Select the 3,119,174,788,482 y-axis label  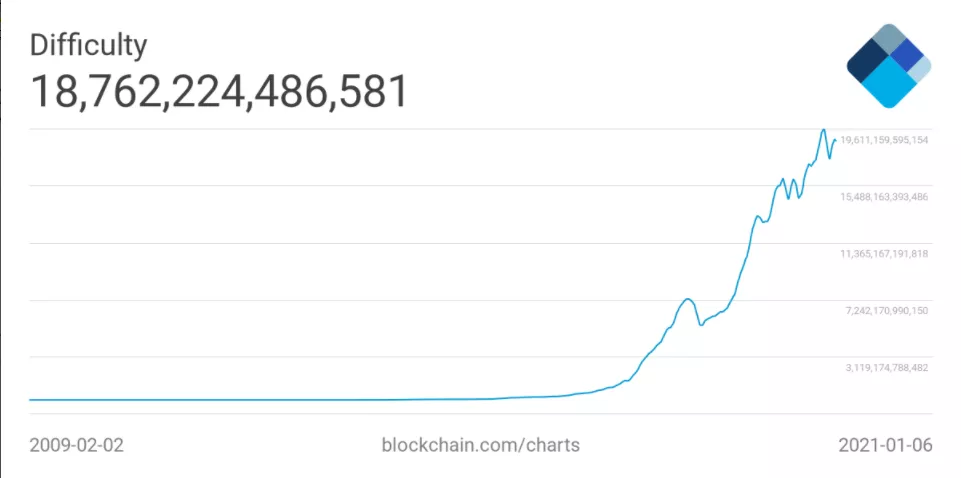click(886, 368)
